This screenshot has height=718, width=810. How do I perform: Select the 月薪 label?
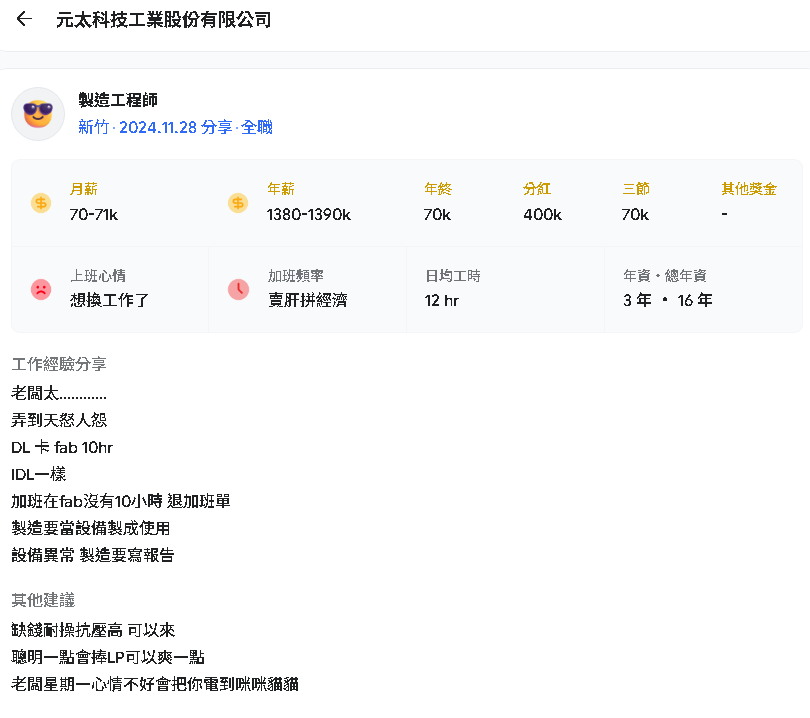(84, 189)
